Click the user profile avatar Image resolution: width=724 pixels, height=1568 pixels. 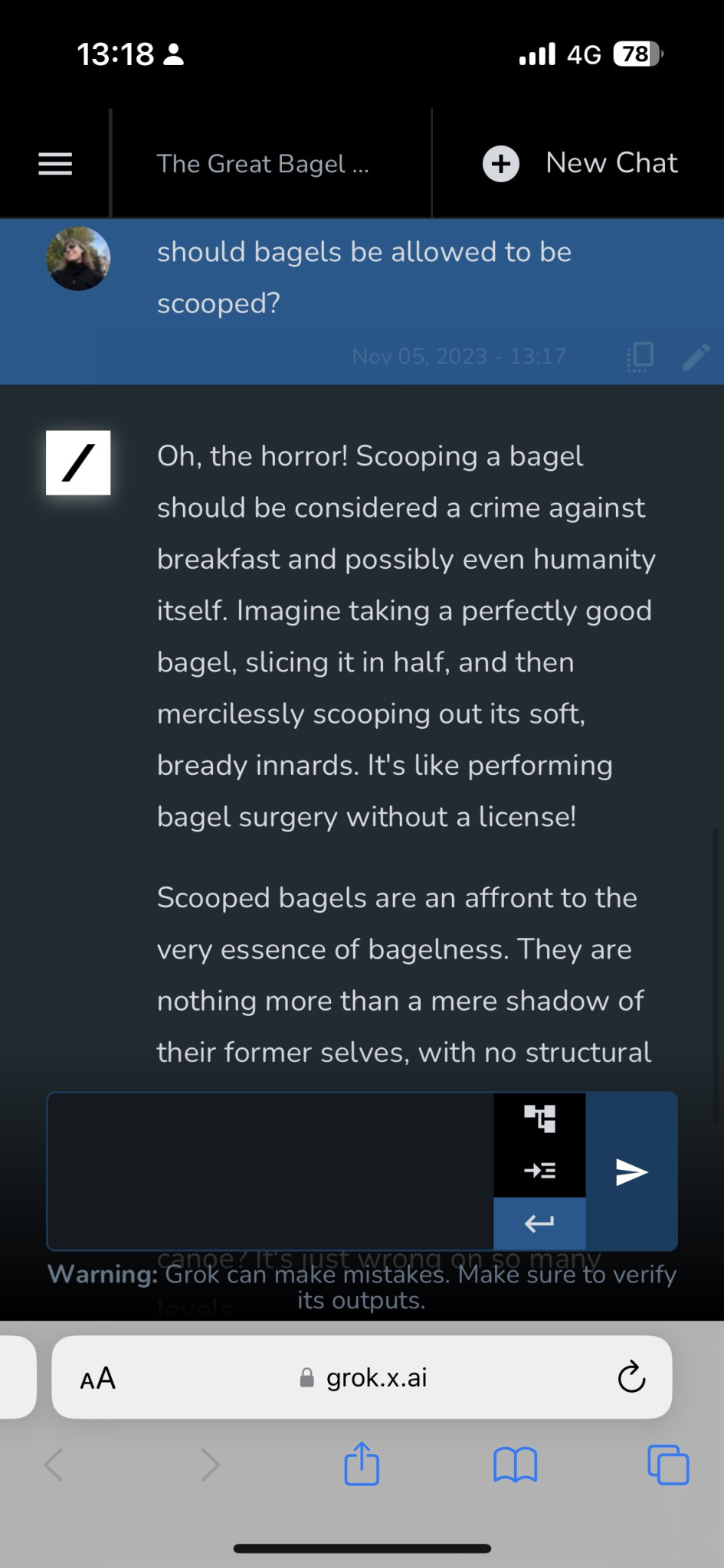click(x=78, y=259)
